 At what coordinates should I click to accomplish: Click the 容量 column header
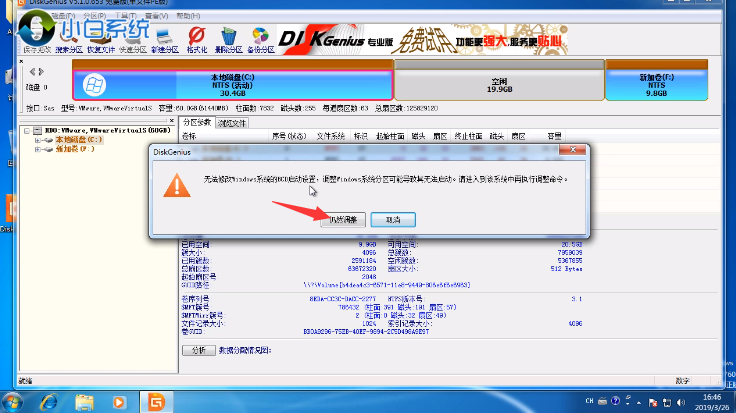pos(554,136)
